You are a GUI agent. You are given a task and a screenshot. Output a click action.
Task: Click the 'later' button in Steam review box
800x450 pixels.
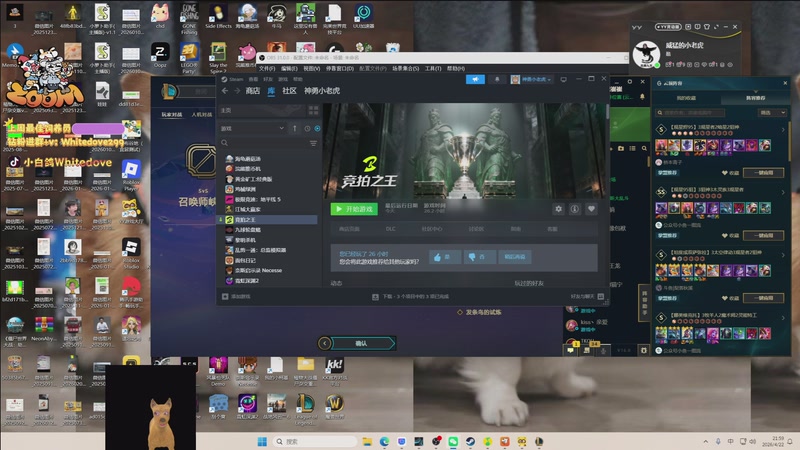click(515, 257)
